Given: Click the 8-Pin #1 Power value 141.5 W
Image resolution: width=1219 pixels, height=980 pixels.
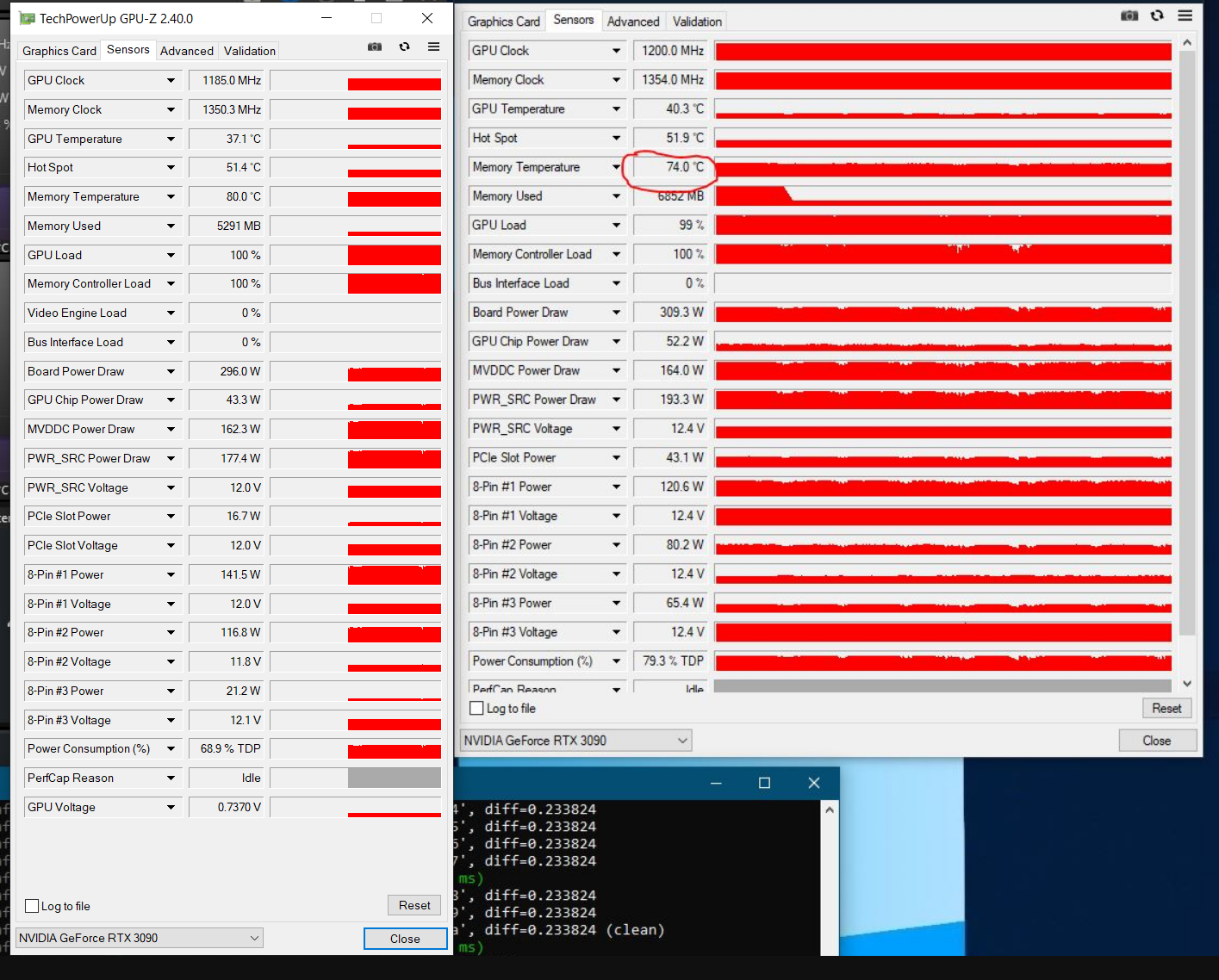Looking at the screenshot, I should (x=227, y=574).
